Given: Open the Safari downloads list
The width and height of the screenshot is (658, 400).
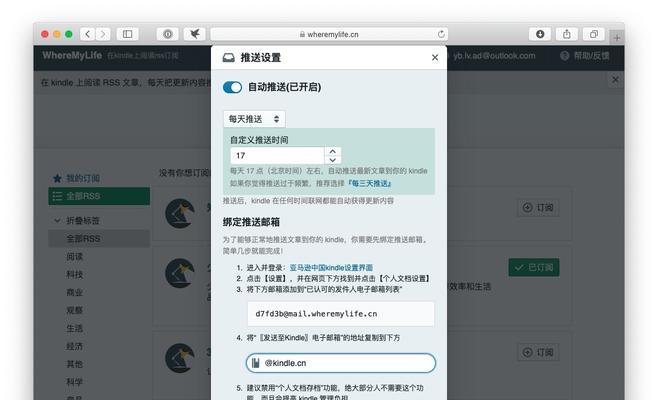Looking at the screenshot, I should point(542,34).
